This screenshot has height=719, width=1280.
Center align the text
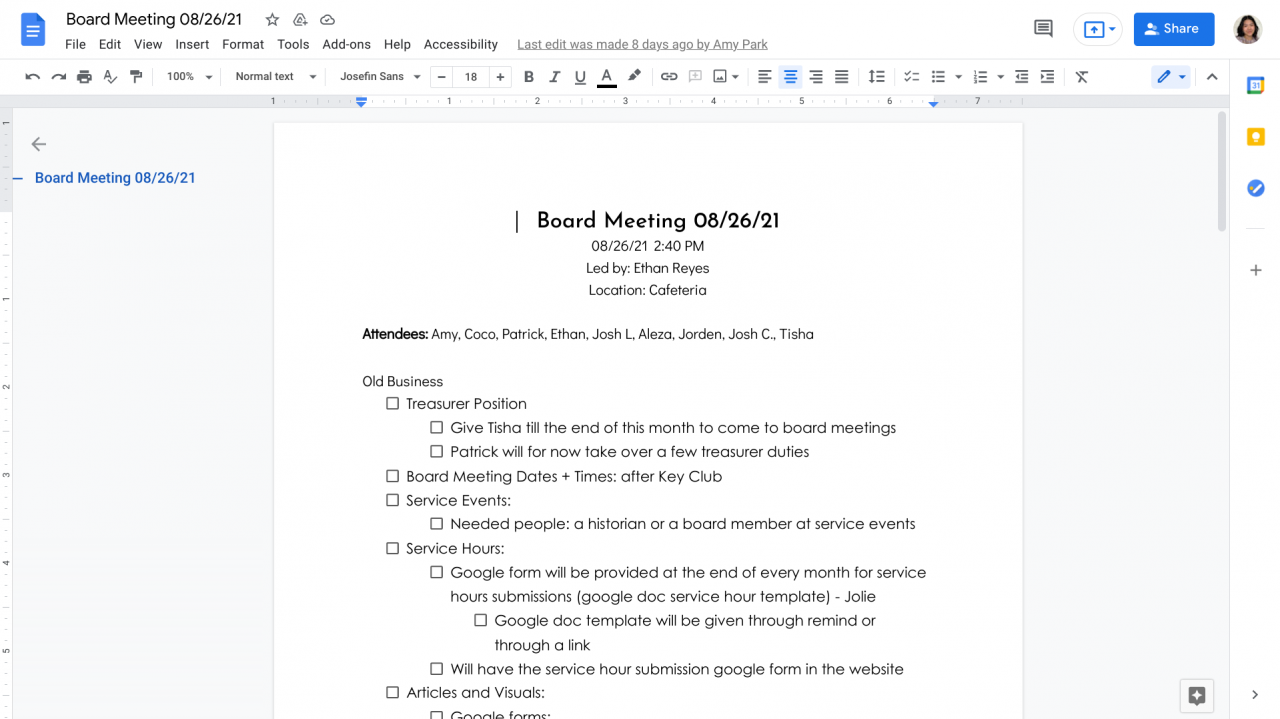[790, 77]
